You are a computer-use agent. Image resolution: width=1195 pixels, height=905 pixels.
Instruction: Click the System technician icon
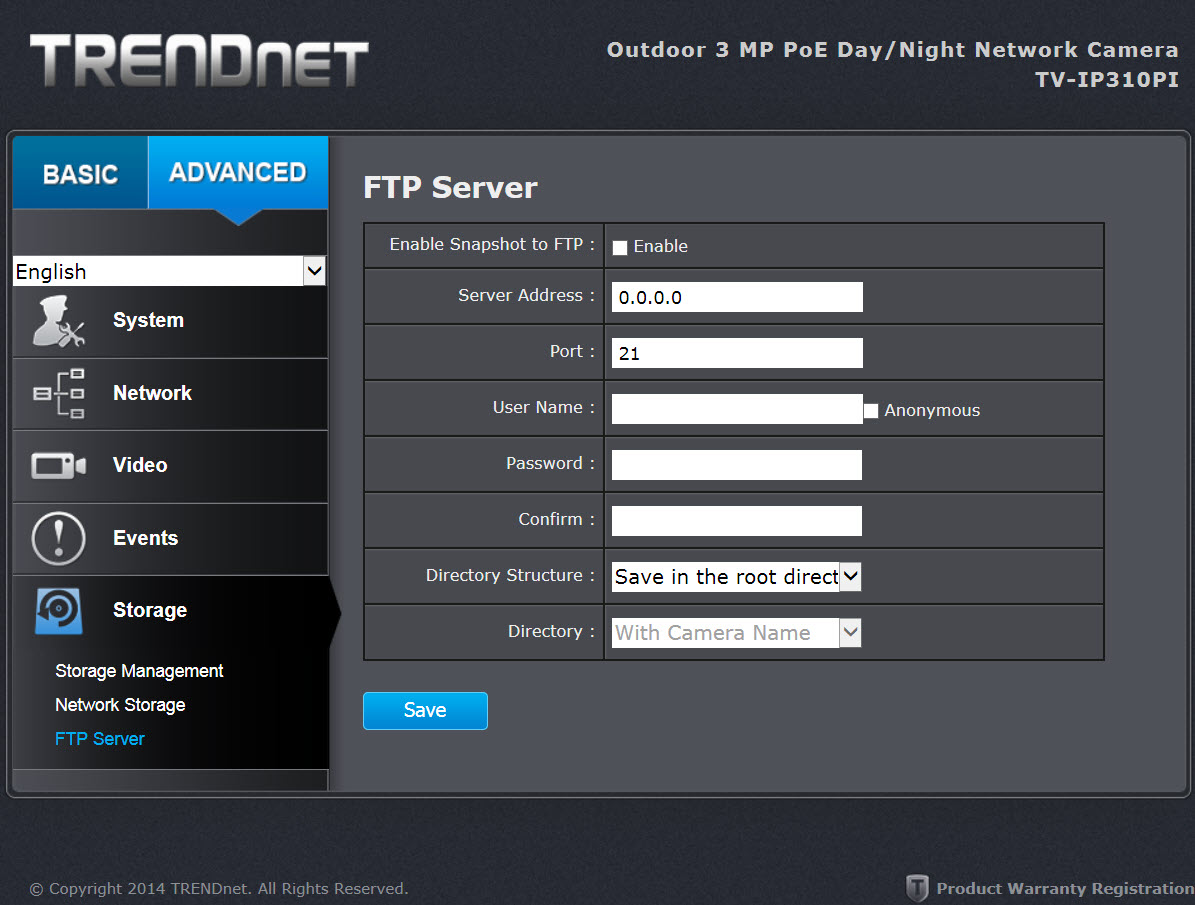[59, 321]
